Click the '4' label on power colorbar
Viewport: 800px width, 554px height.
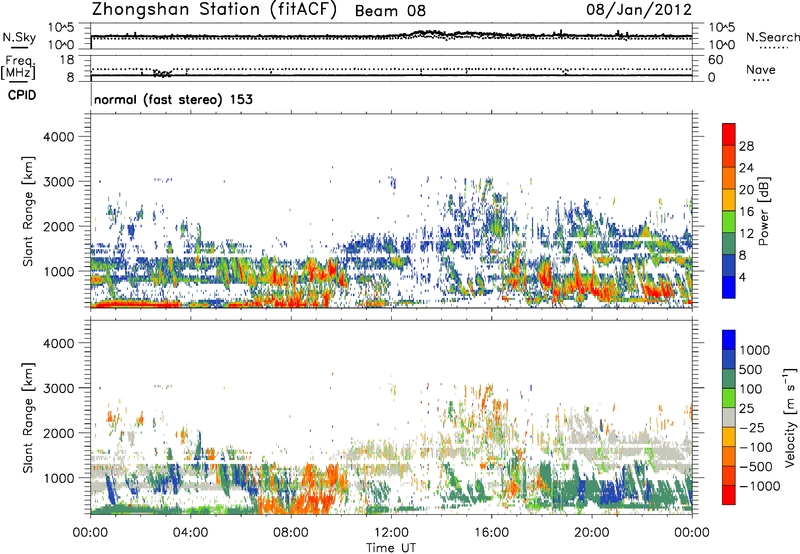(x=742, y=277)
